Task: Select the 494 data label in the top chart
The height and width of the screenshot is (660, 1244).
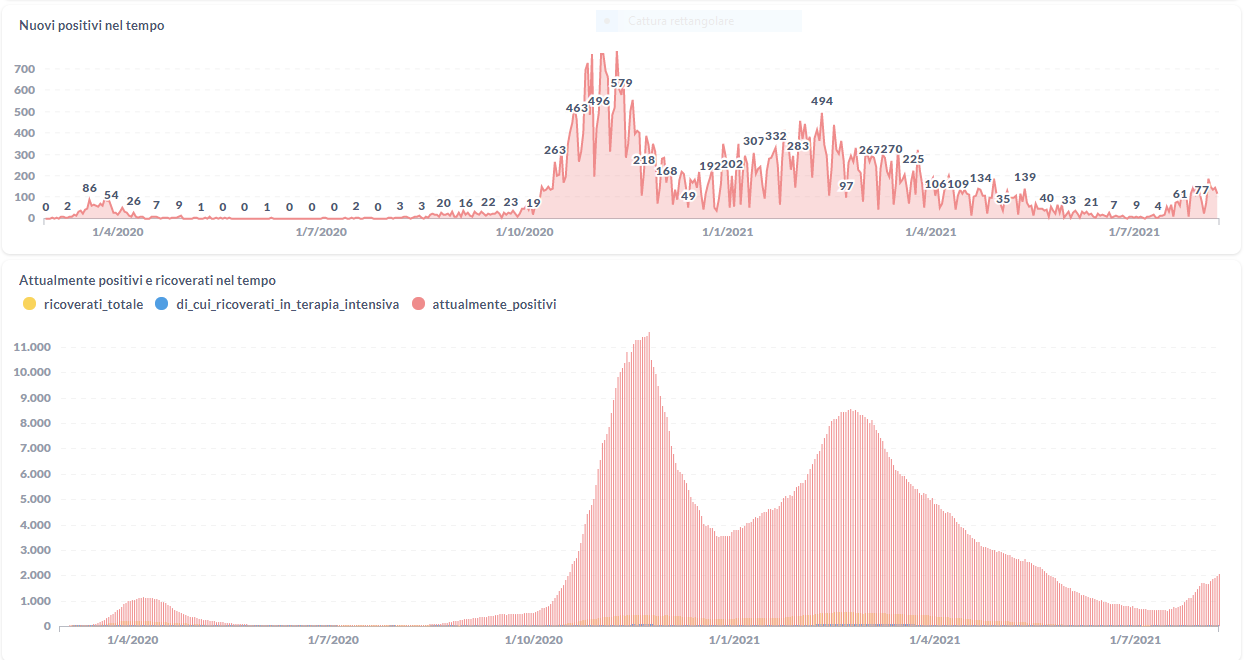Action: click(822, 101)
